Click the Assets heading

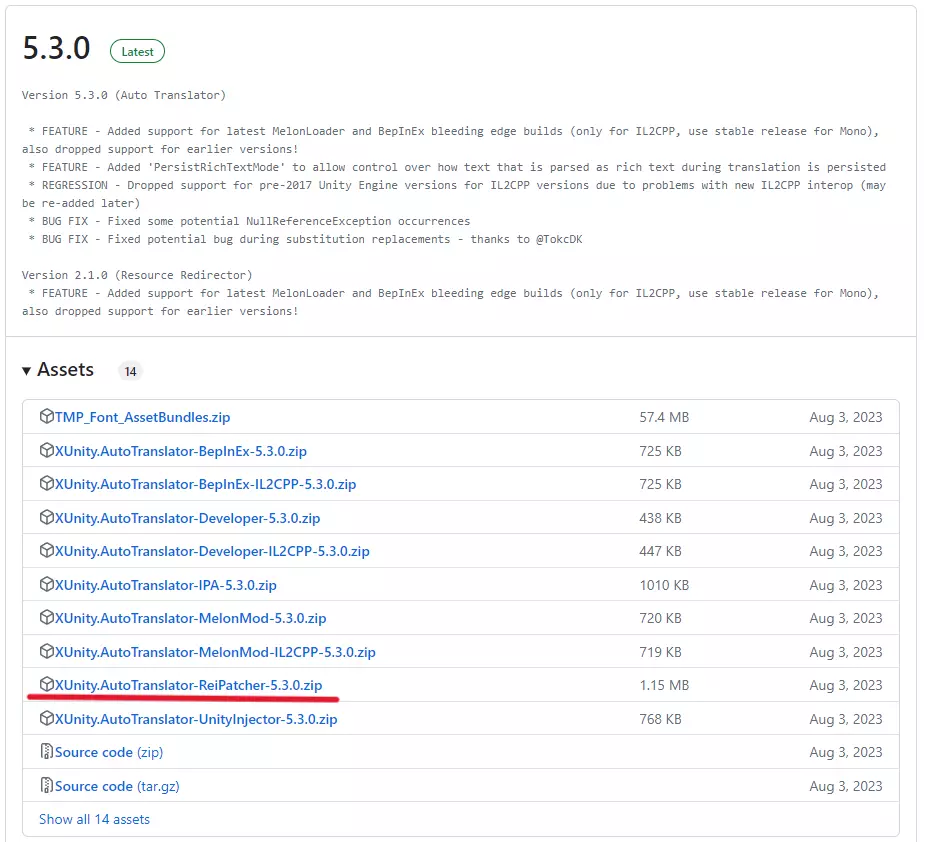(x=66, y=370)
